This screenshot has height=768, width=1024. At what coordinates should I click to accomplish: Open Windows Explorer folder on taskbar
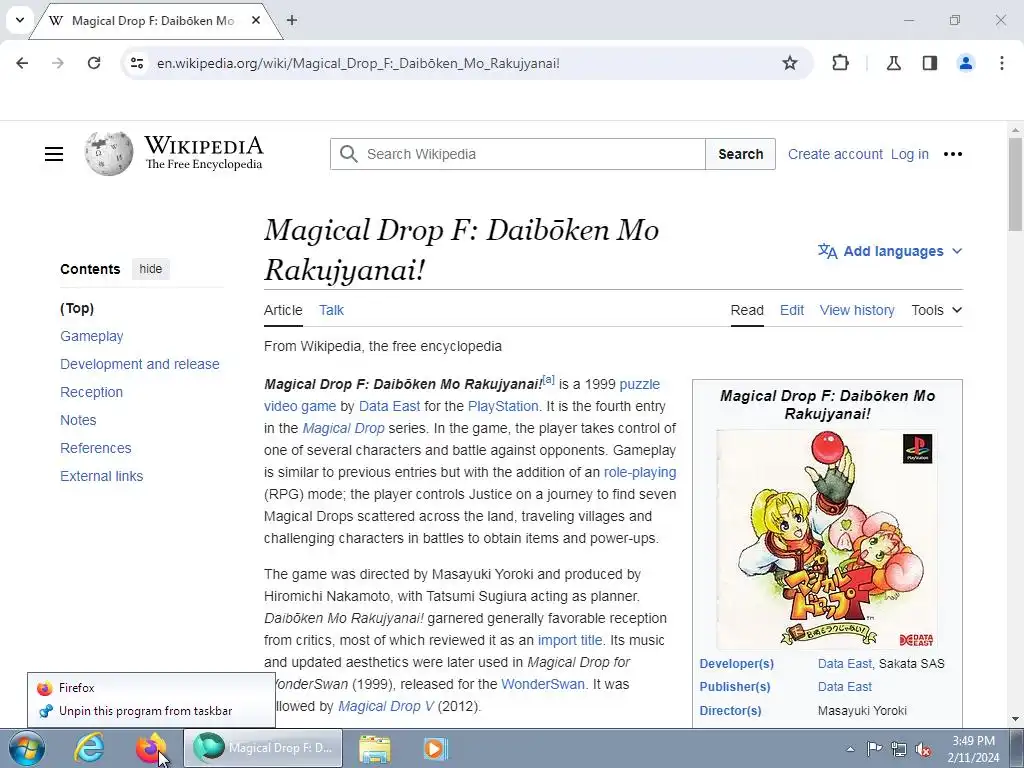(x=374, y=748)
